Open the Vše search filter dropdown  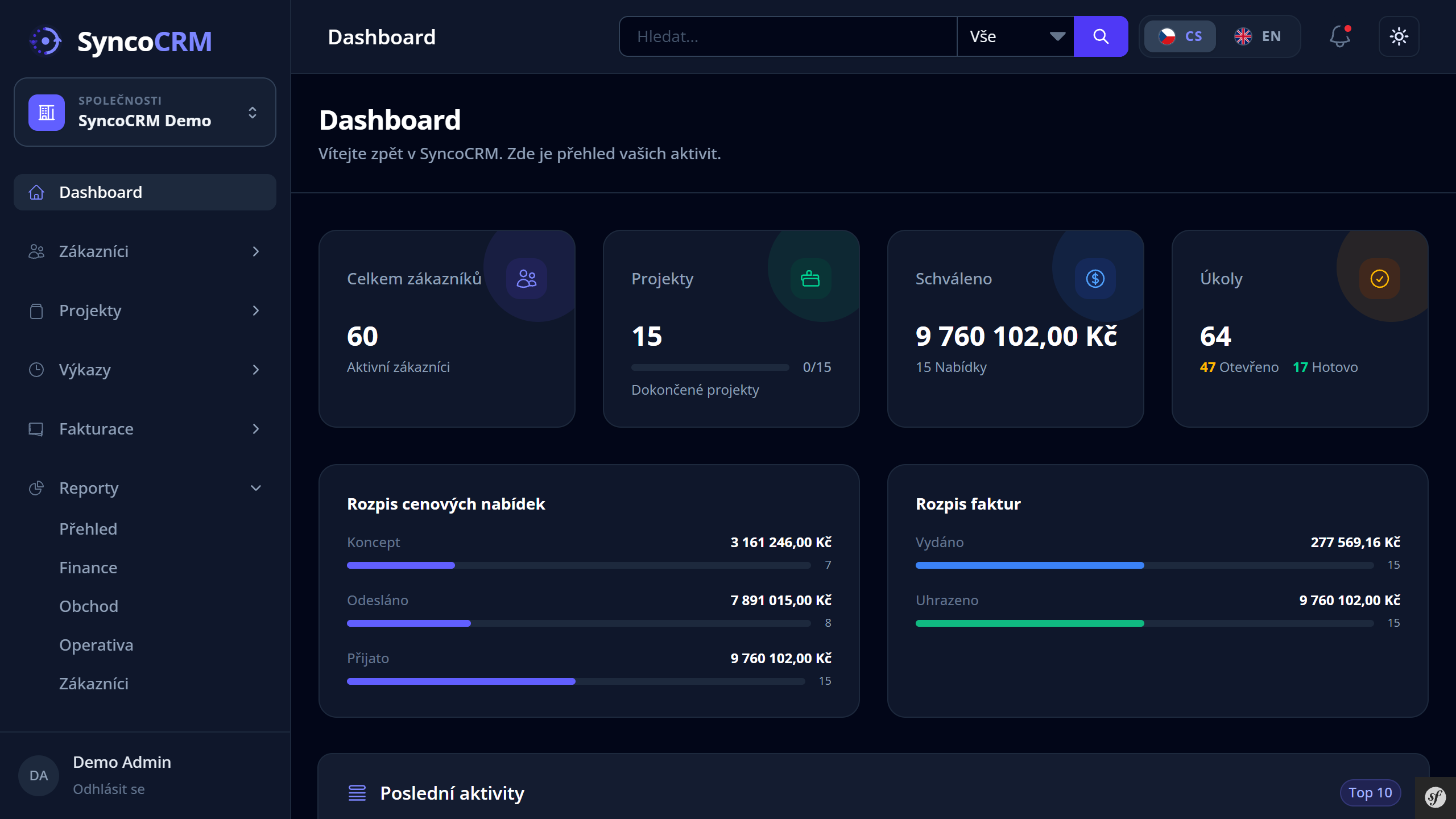point(1015,37)
